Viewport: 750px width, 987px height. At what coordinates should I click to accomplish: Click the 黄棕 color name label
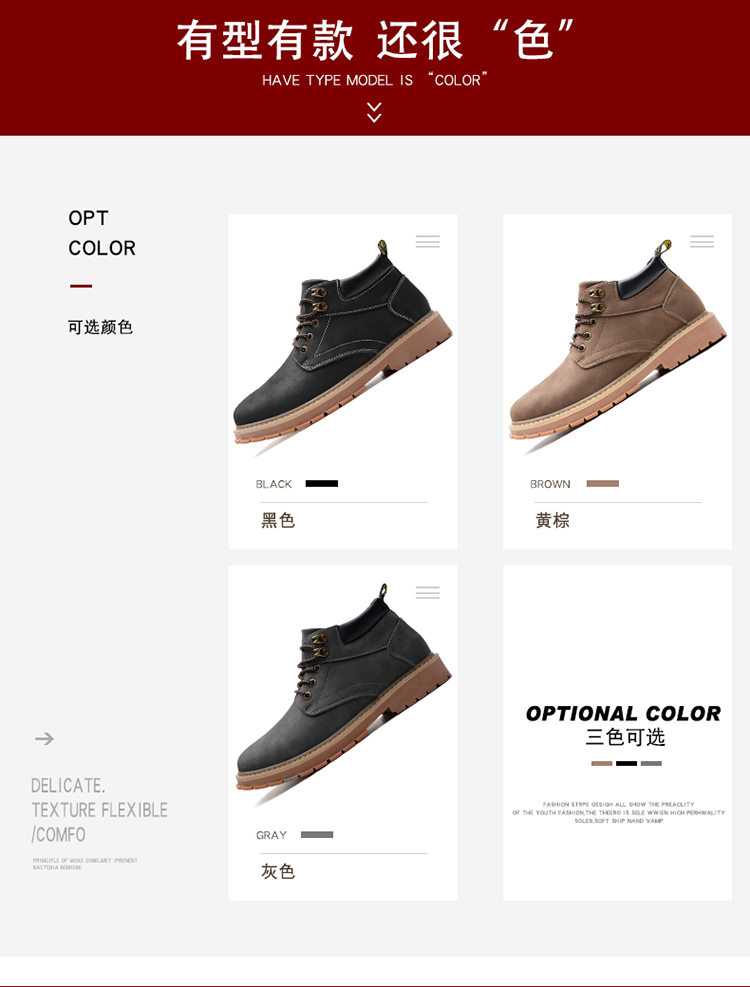pos(552,521)
